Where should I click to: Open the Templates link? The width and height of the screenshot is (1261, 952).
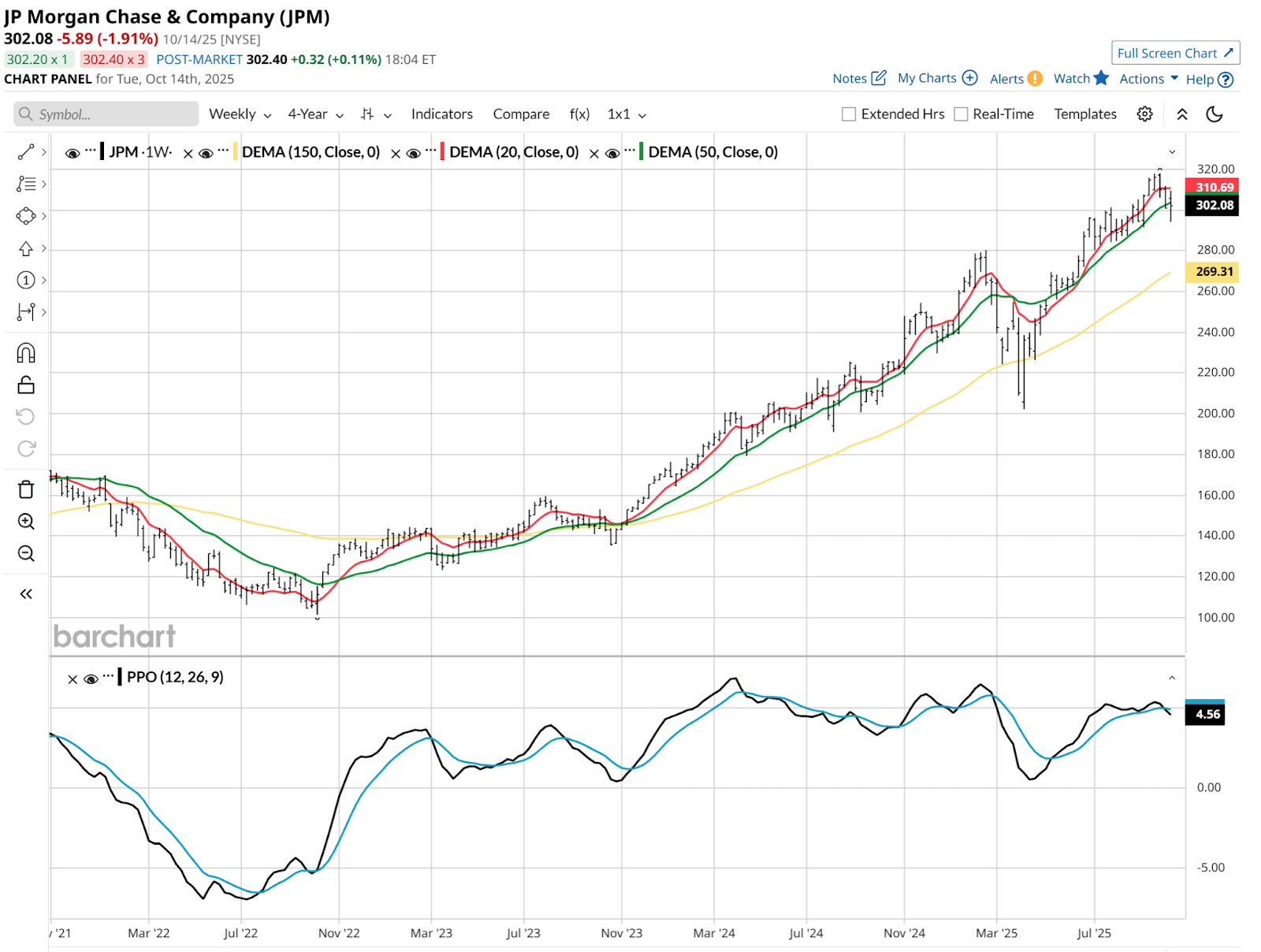[1084, 114]
